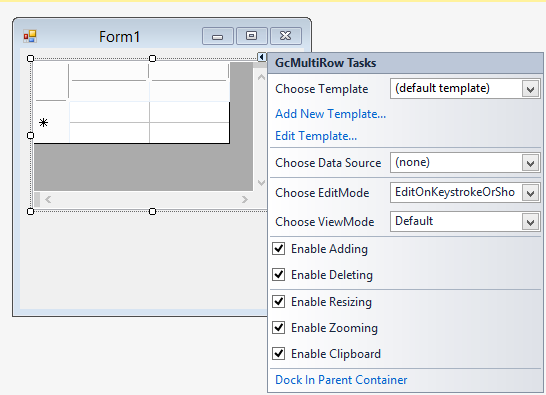The image size is (546, 395).
Task: Click the new row asterisk indicator
Action: [44, 123]
